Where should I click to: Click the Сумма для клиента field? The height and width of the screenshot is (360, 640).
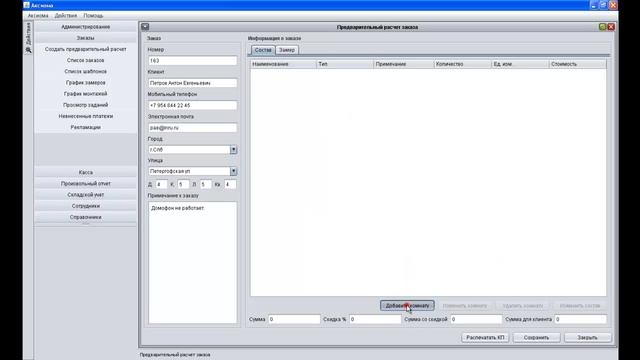[580, 319]
